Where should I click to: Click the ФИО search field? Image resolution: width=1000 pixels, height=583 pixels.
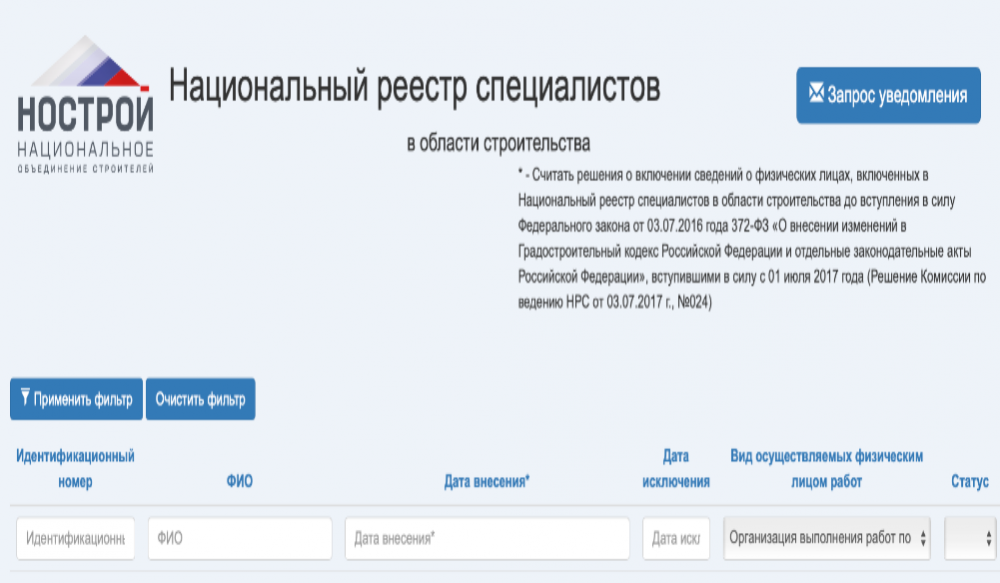coord(240,538)
